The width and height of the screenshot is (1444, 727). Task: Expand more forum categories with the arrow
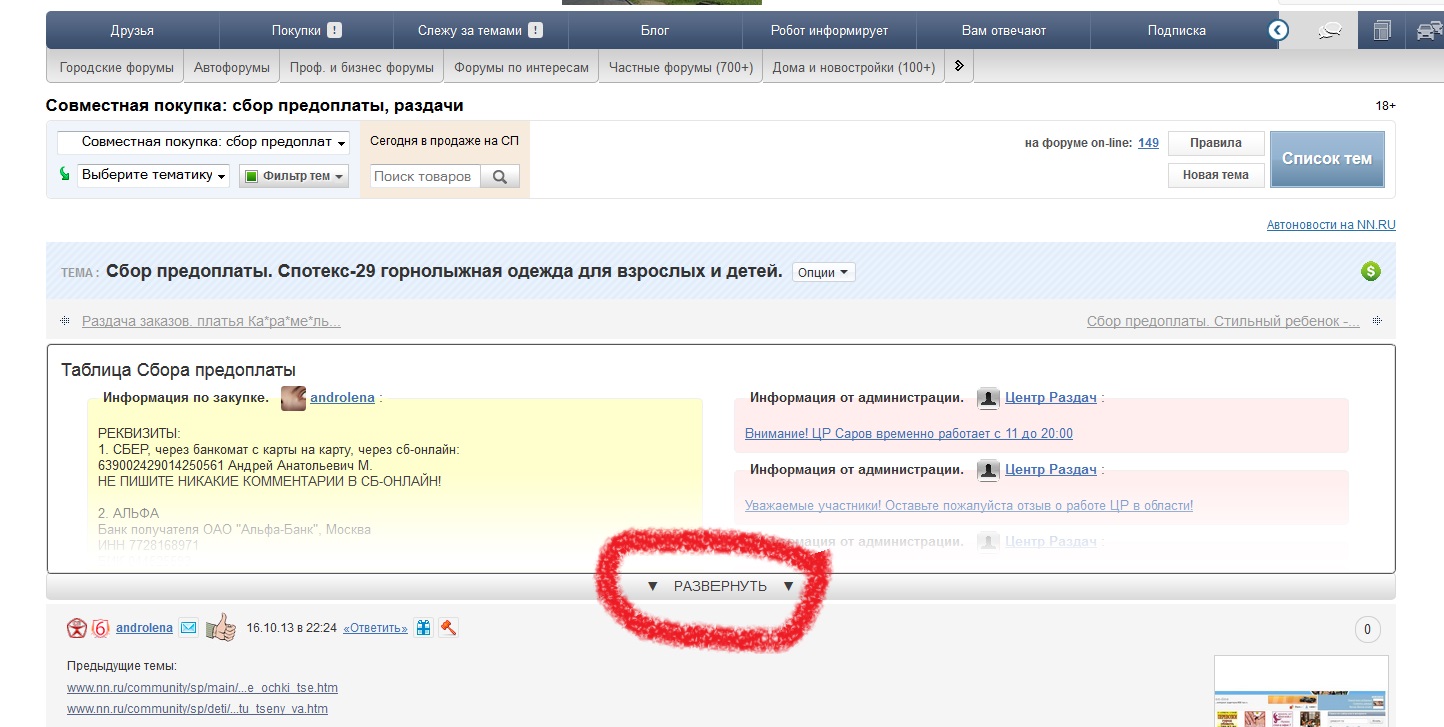959,67
